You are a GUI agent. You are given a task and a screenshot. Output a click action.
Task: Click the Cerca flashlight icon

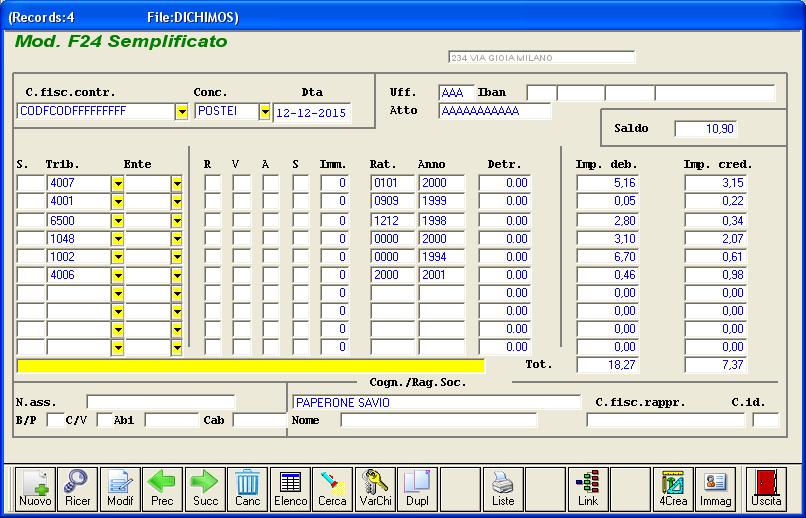click(x=333, y=489)
